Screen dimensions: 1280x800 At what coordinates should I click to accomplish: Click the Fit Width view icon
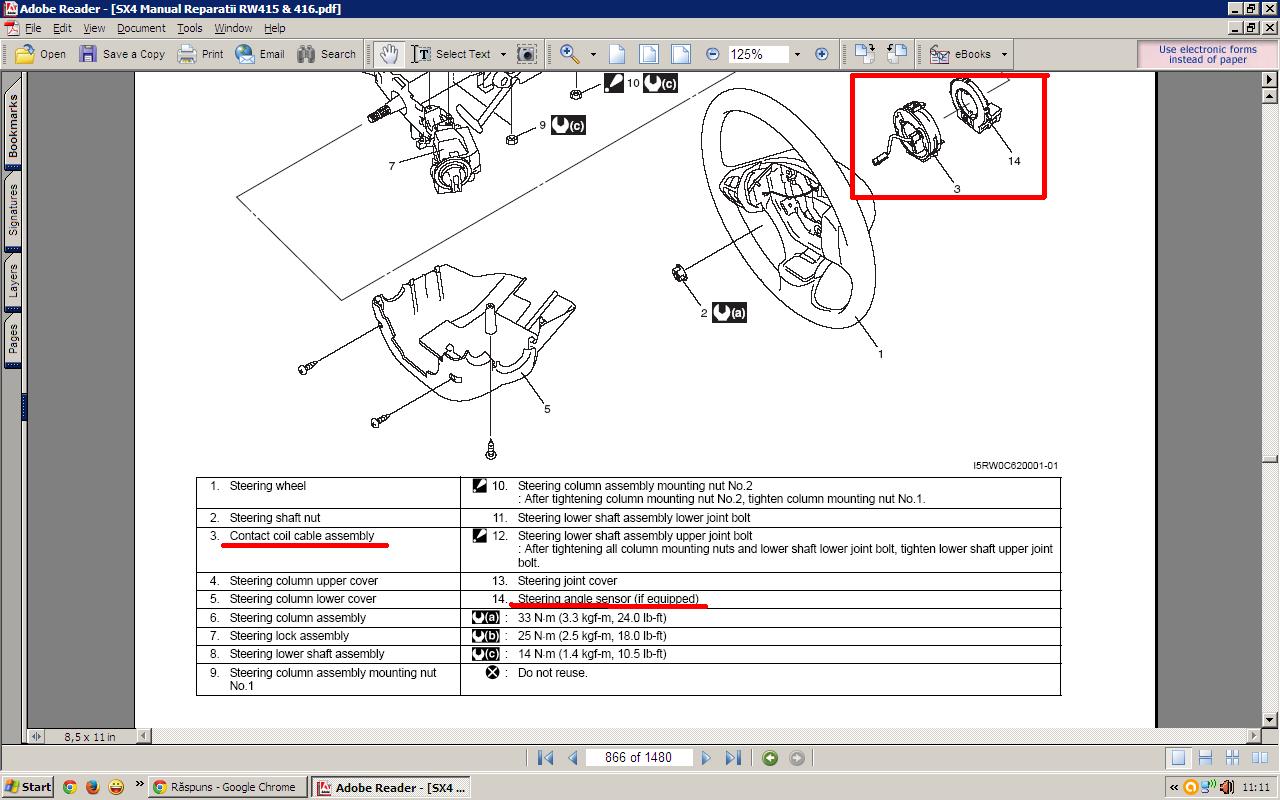681,54
